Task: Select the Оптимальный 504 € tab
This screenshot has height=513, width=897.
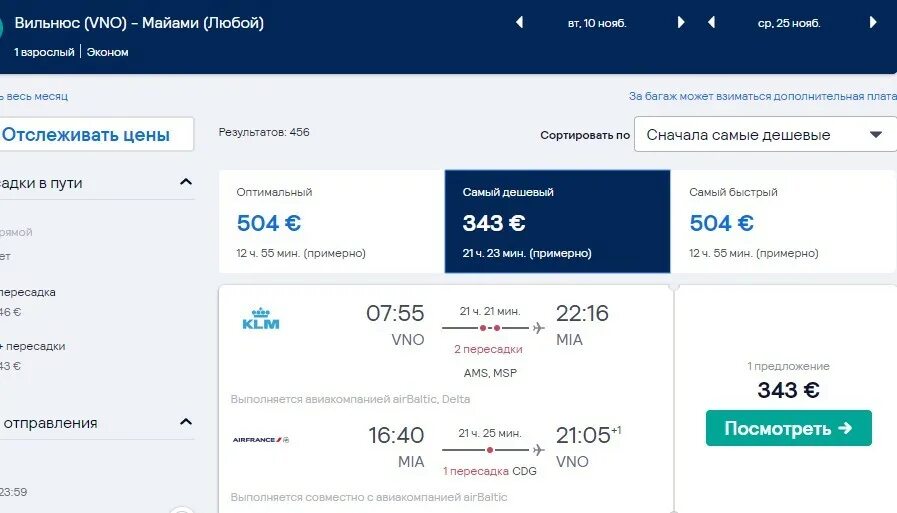Action: pyautogui.click(x=332, y=221)
